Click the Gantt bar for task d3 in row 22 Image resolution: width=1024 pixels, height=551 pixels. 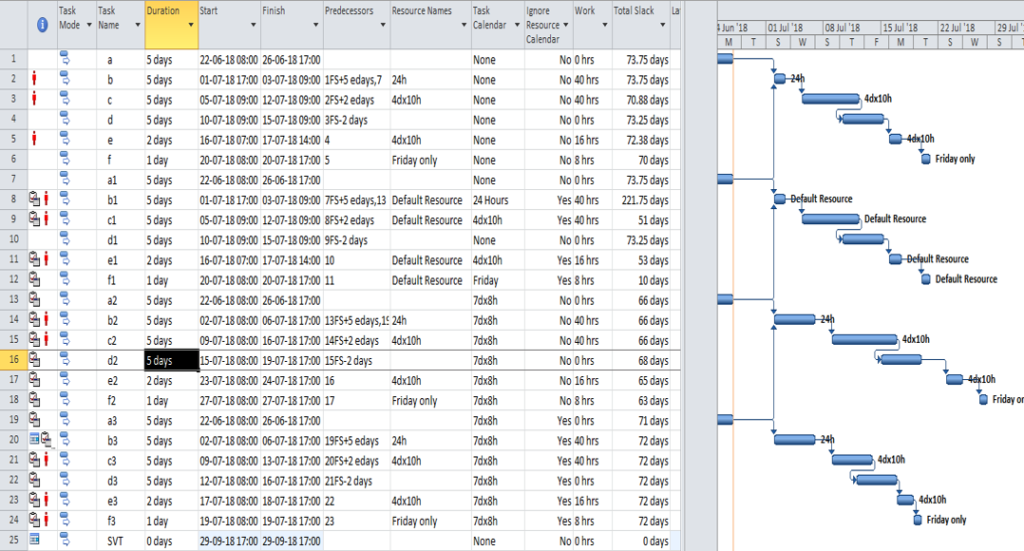point(876,480)
